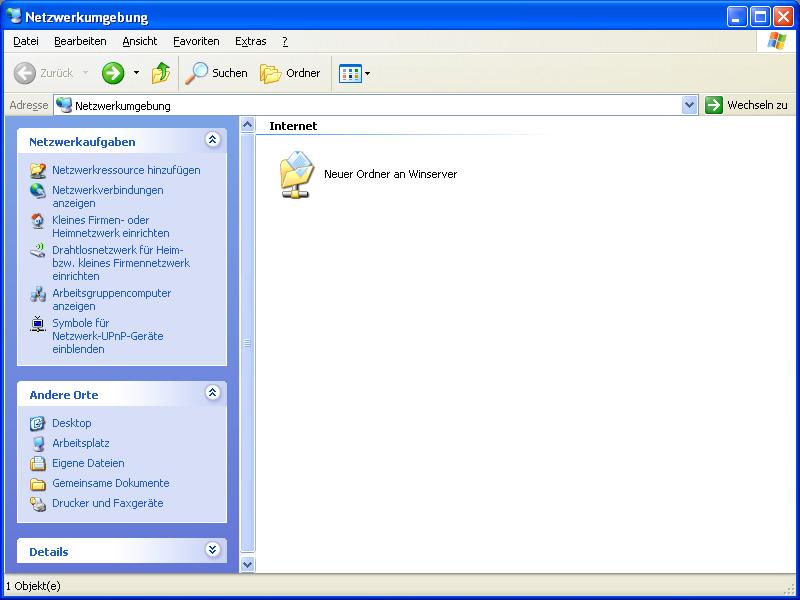Collapse the Netzwerkaufgaben panel
The width and height of the screenshot is (800, 600).
pyautogui.click(x=213, y=139)
